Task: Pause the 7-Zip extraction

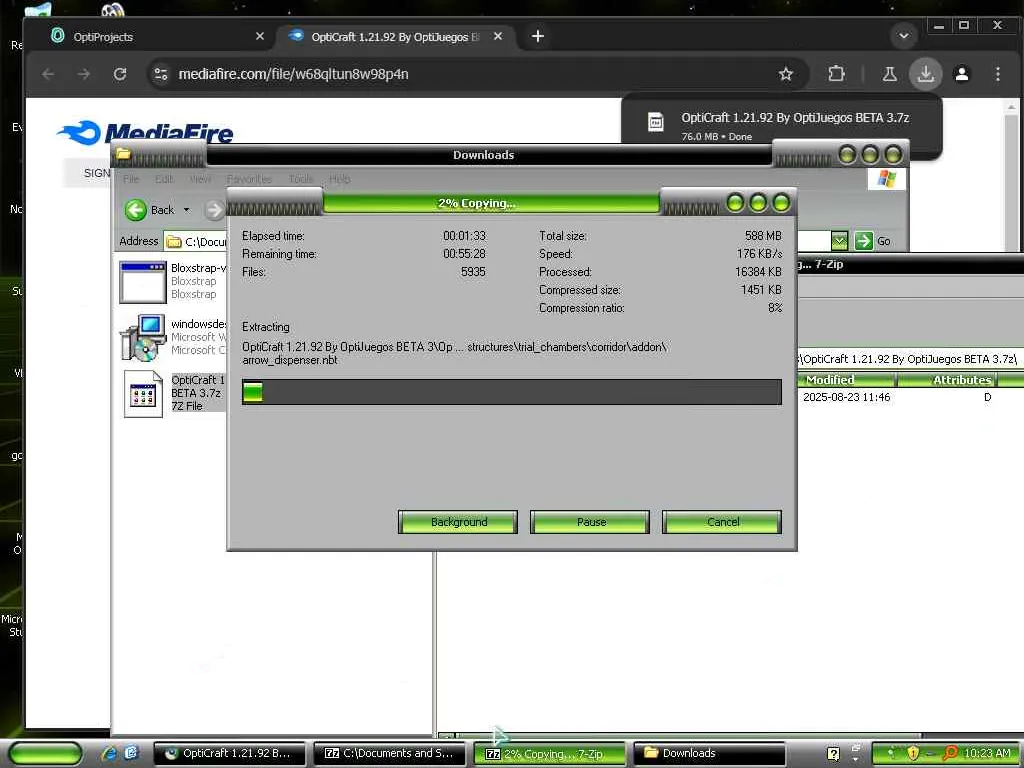Action: click(590, 522)
